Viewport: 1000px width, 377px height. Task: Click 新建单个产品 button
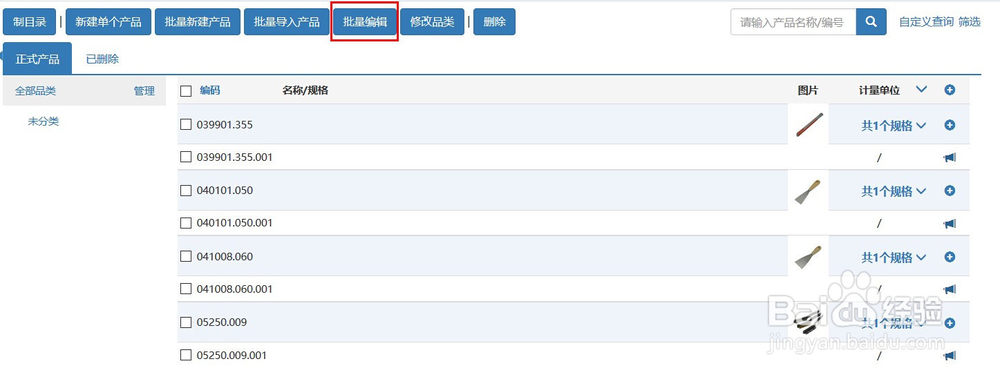tap(108, 22)
